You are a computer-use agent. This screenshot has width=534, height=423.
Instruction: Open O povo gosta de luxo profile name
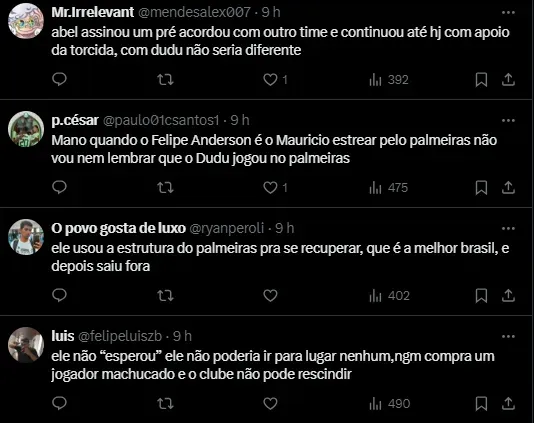[x=119, y=228]
